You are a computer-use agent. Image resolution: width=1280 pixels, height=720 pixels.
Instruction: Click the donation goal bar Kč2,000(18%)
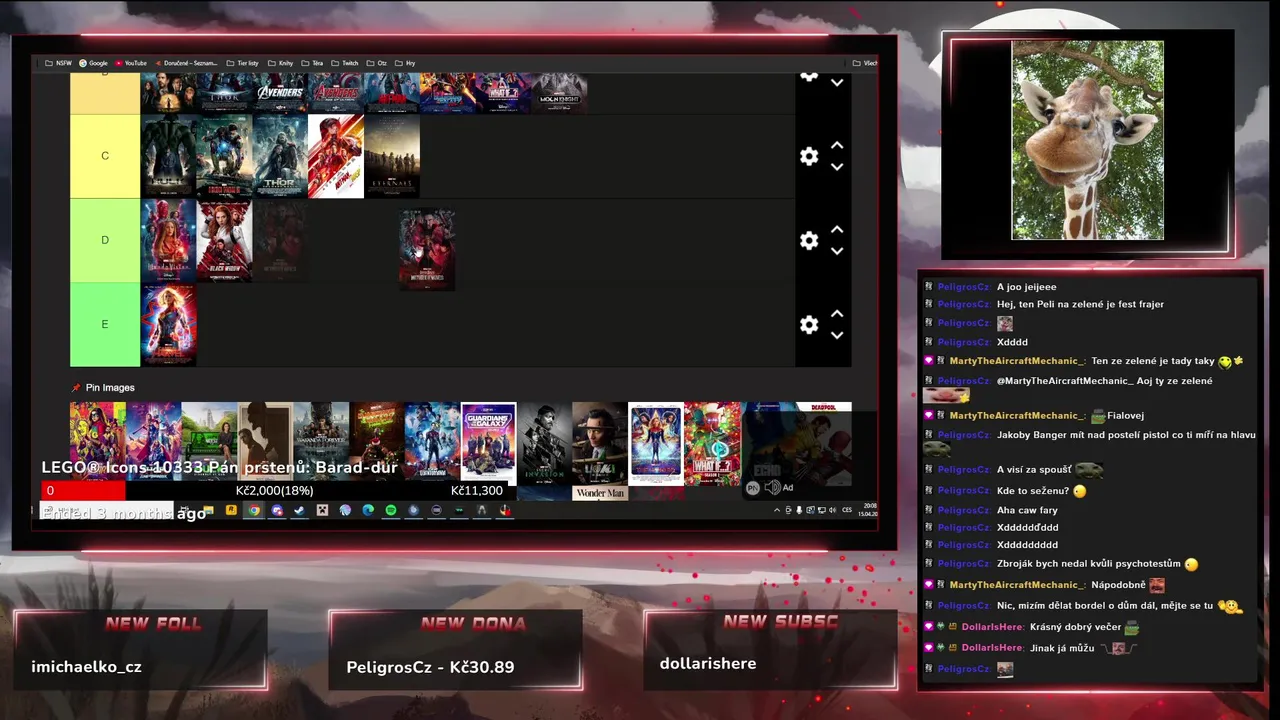(x=275, y=491)
